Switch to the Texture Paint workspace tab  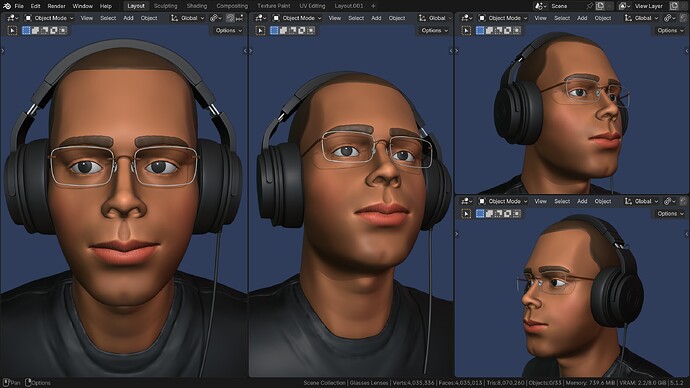coord(274,6)
